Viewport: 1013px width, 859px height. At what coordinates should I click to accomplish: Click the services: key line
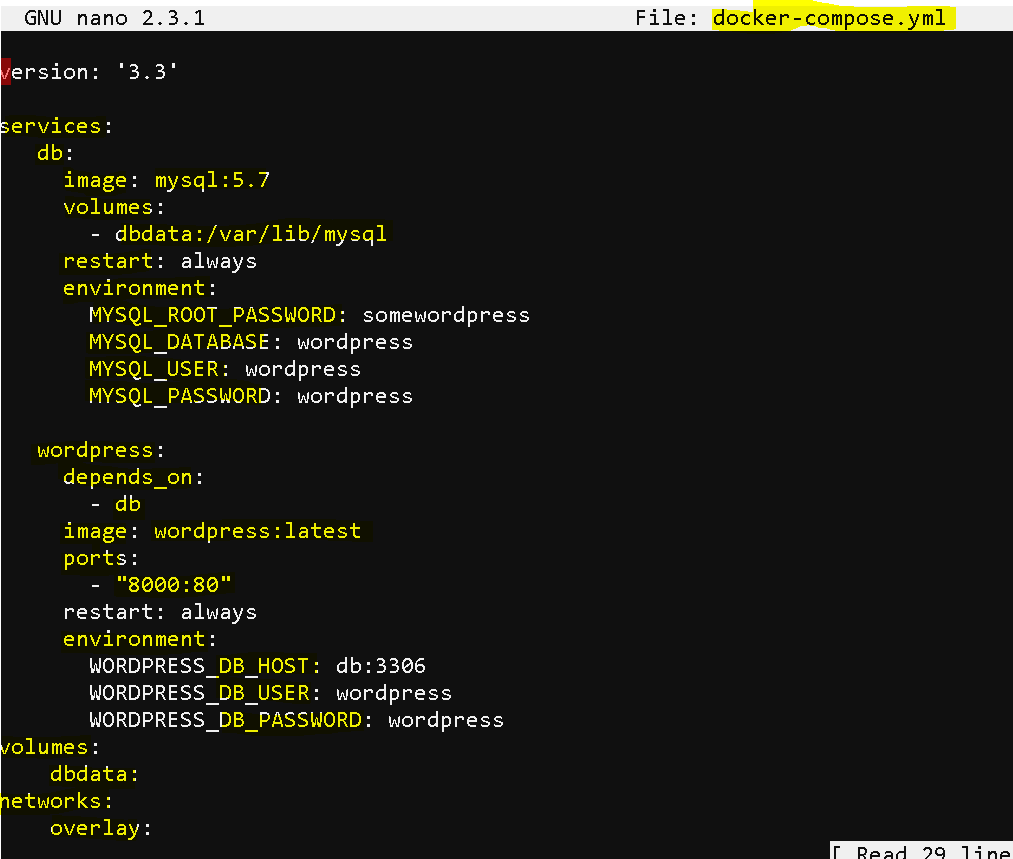(x=56, y=126)
